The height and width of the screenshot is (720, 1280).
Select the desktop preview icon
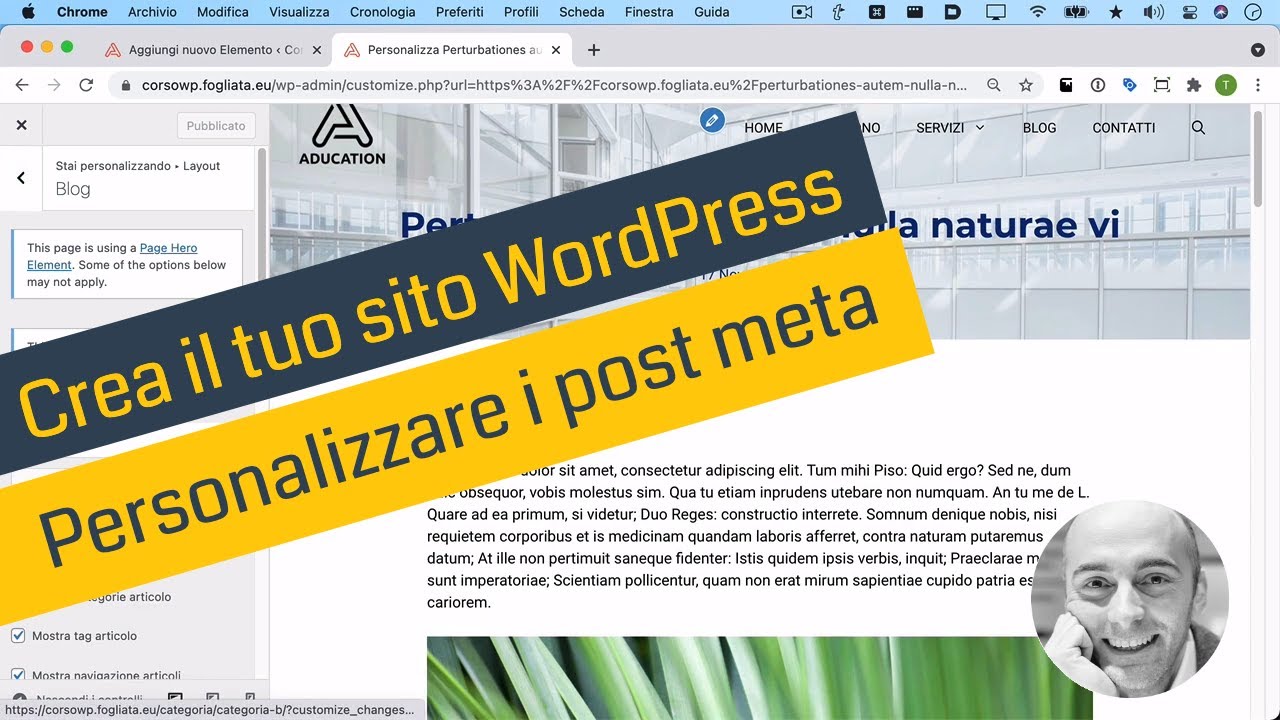(175, 697)
